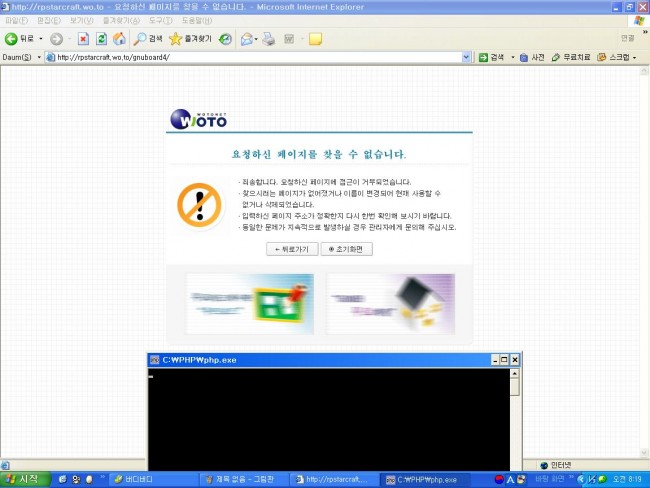Image resolution: width=650 pixels, height=488 pixels.
Task: Click the greyed Forward arrow icon
Action: click(56, 39)
